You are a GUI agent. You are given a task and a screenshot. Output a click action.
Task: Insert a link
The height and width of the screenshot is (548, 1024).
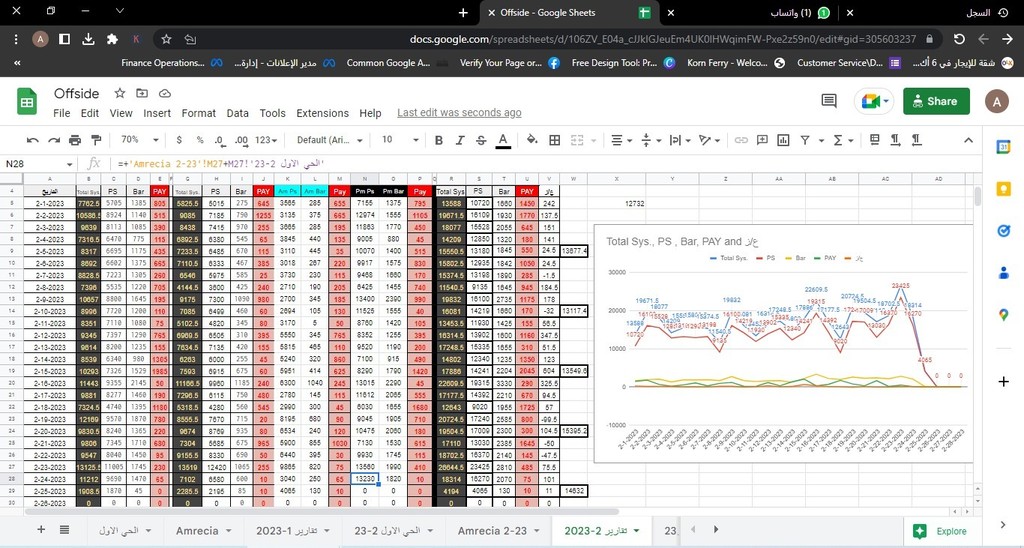coord(741,140)
